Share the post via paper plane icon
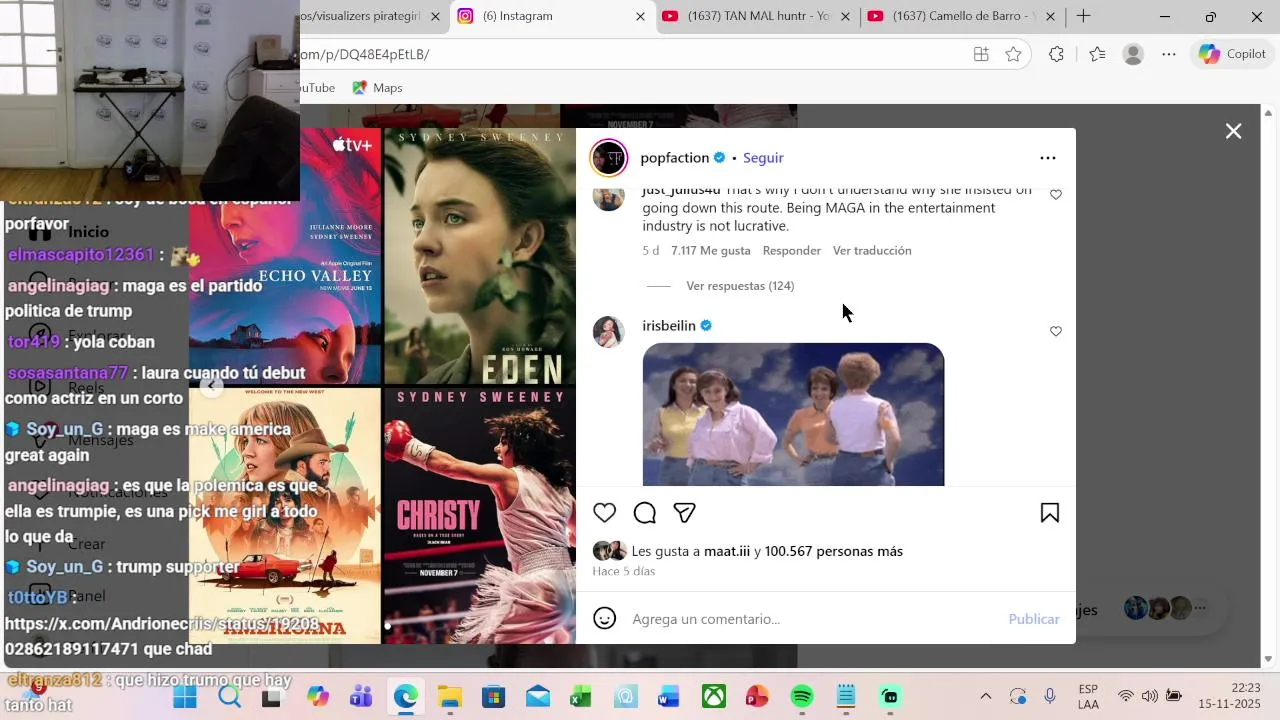The height and width of the screenshot is (720, 1280). pyautogui.click(x=684, y=513)
